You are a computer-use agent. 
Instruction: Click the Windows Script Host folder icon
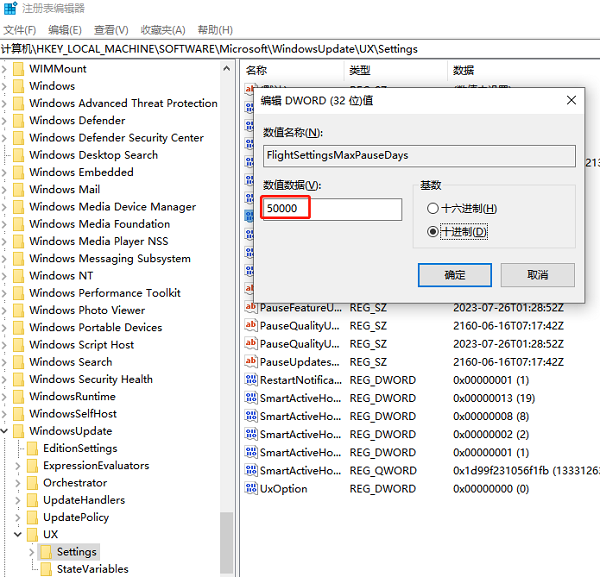click(18, 345)
